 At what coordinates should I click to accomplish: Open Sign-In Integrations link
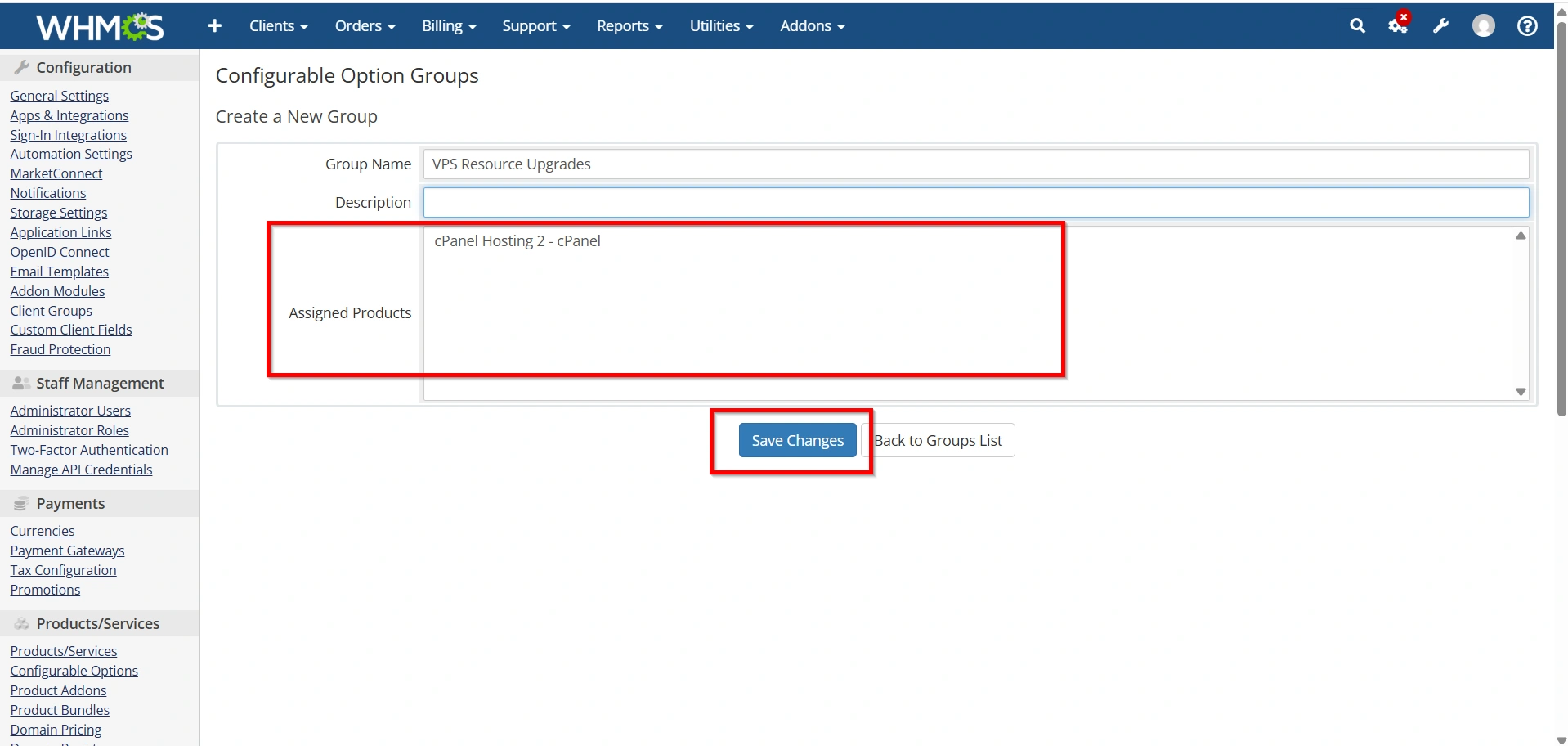click(68, 135)
